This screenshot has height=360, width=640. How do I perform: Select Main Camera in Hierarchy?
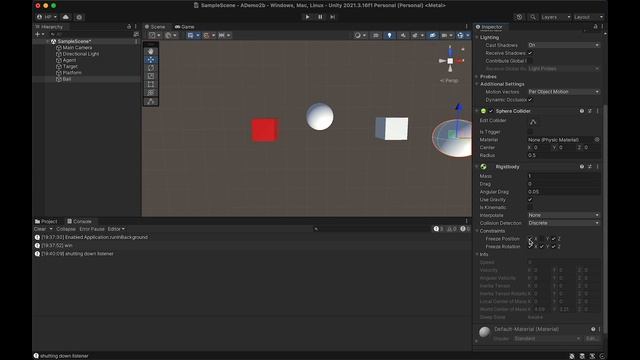tap(77, 48)
